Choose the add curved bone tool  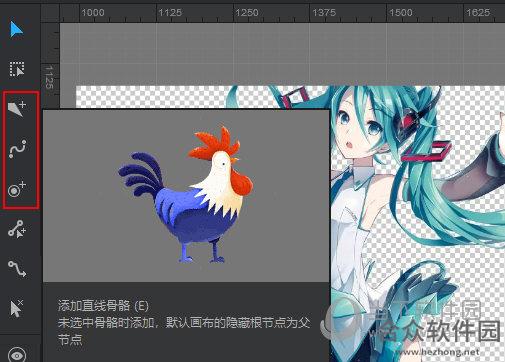(x=17, y=149)
